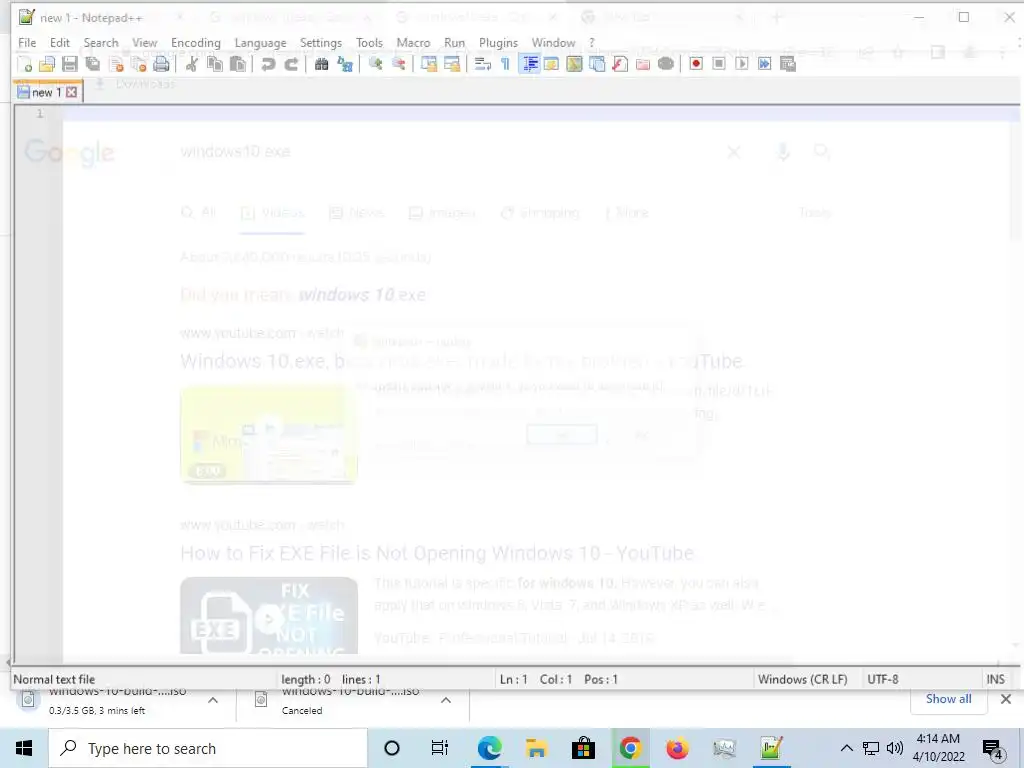
Task: Click the Zoom Out toolbar icon
Action: tap(398, 64)
